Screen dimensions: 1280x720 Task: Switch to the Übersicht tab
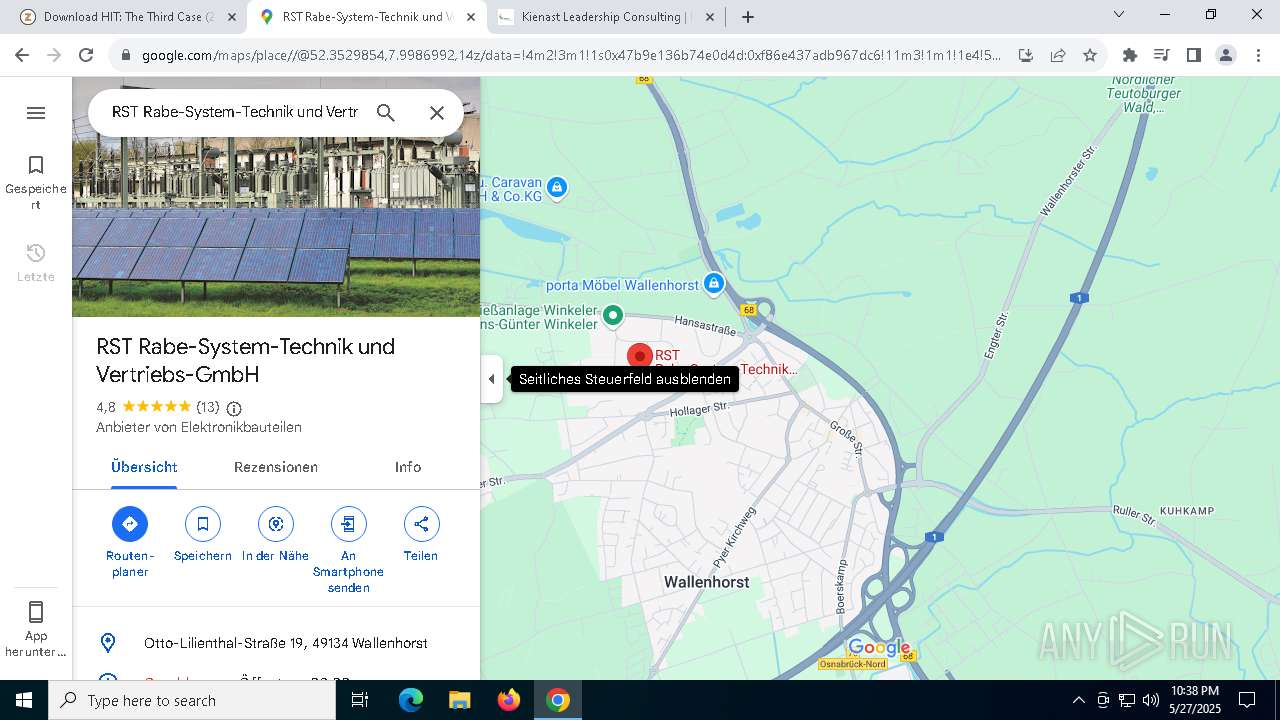[144, 467]
